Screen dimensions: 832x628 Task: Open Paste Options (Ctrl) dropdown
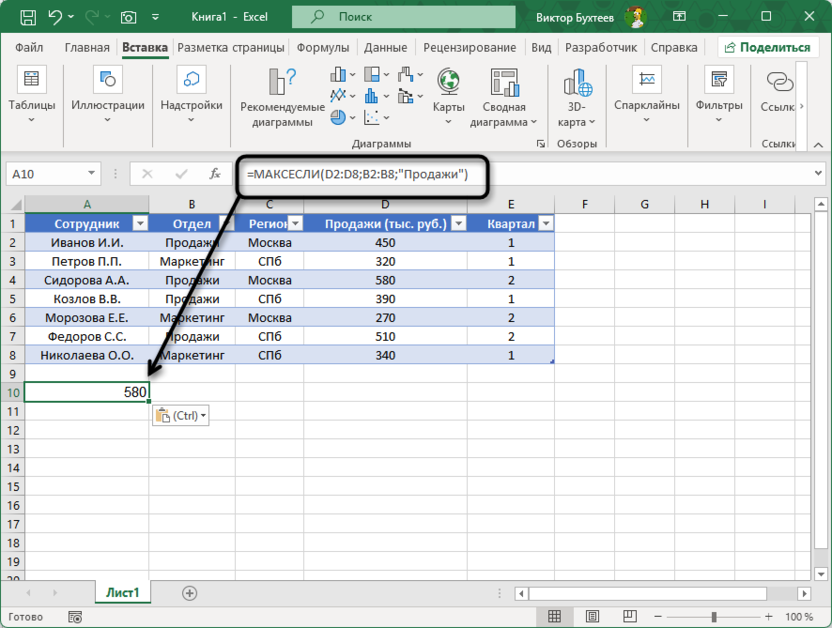181,415
